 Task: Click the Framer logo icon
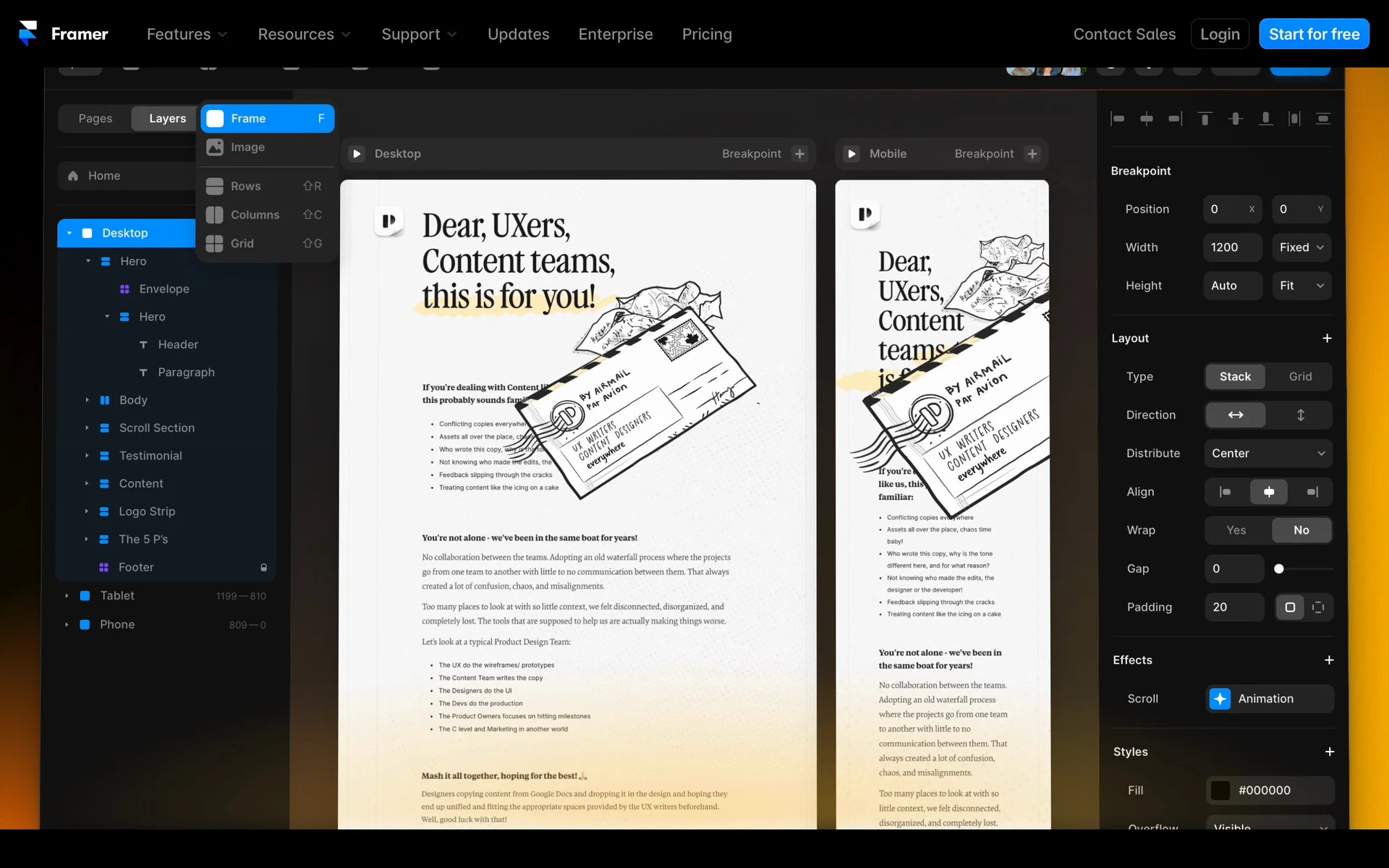(27, 33)
